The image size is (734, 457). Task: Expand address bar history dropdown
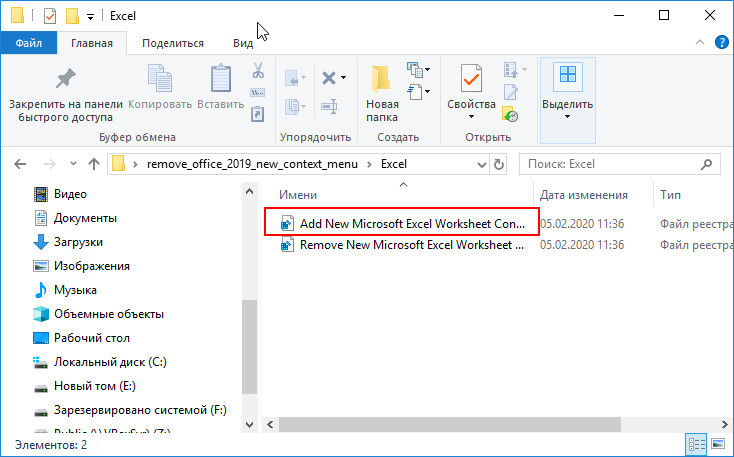point(481,164)
